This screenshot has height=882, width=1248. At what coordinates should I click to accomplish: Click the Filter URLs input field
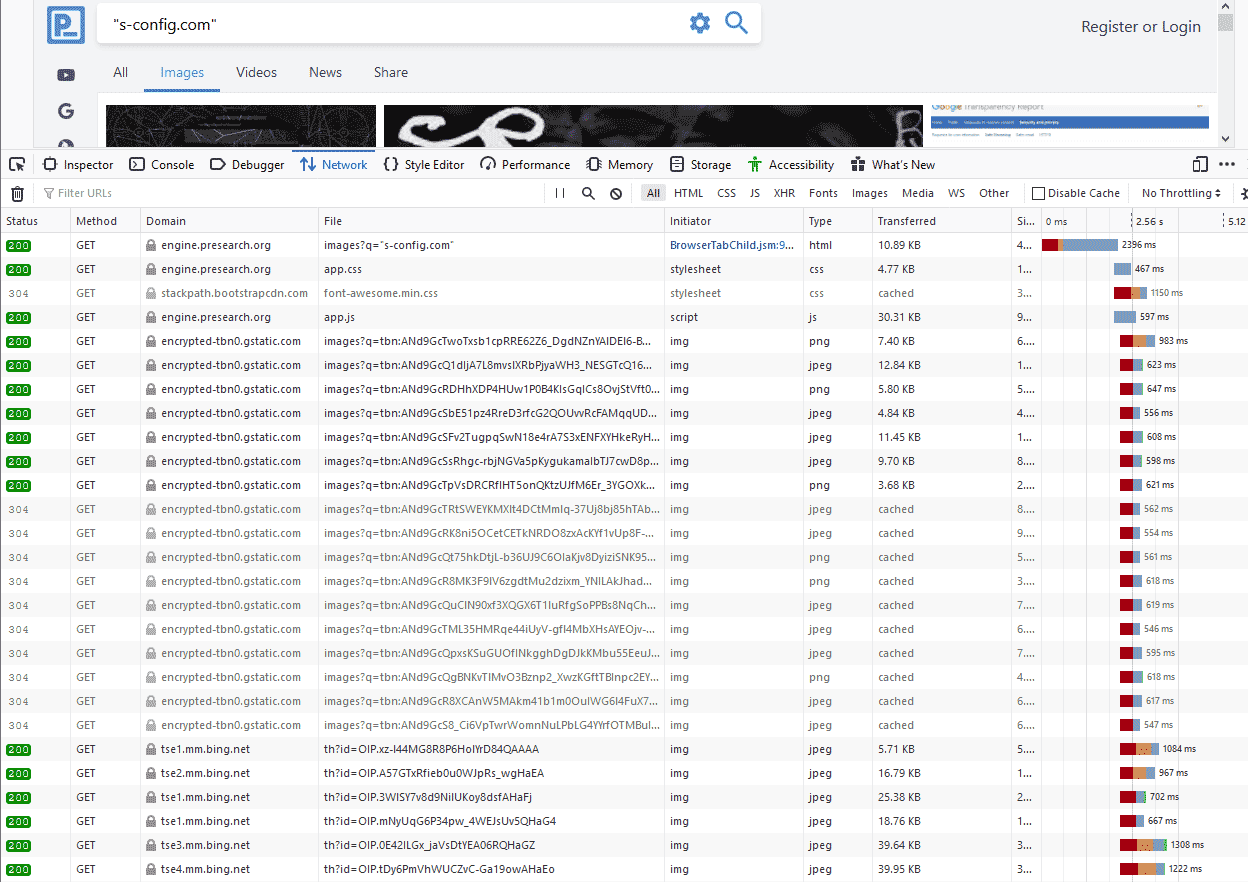(290, 193)
